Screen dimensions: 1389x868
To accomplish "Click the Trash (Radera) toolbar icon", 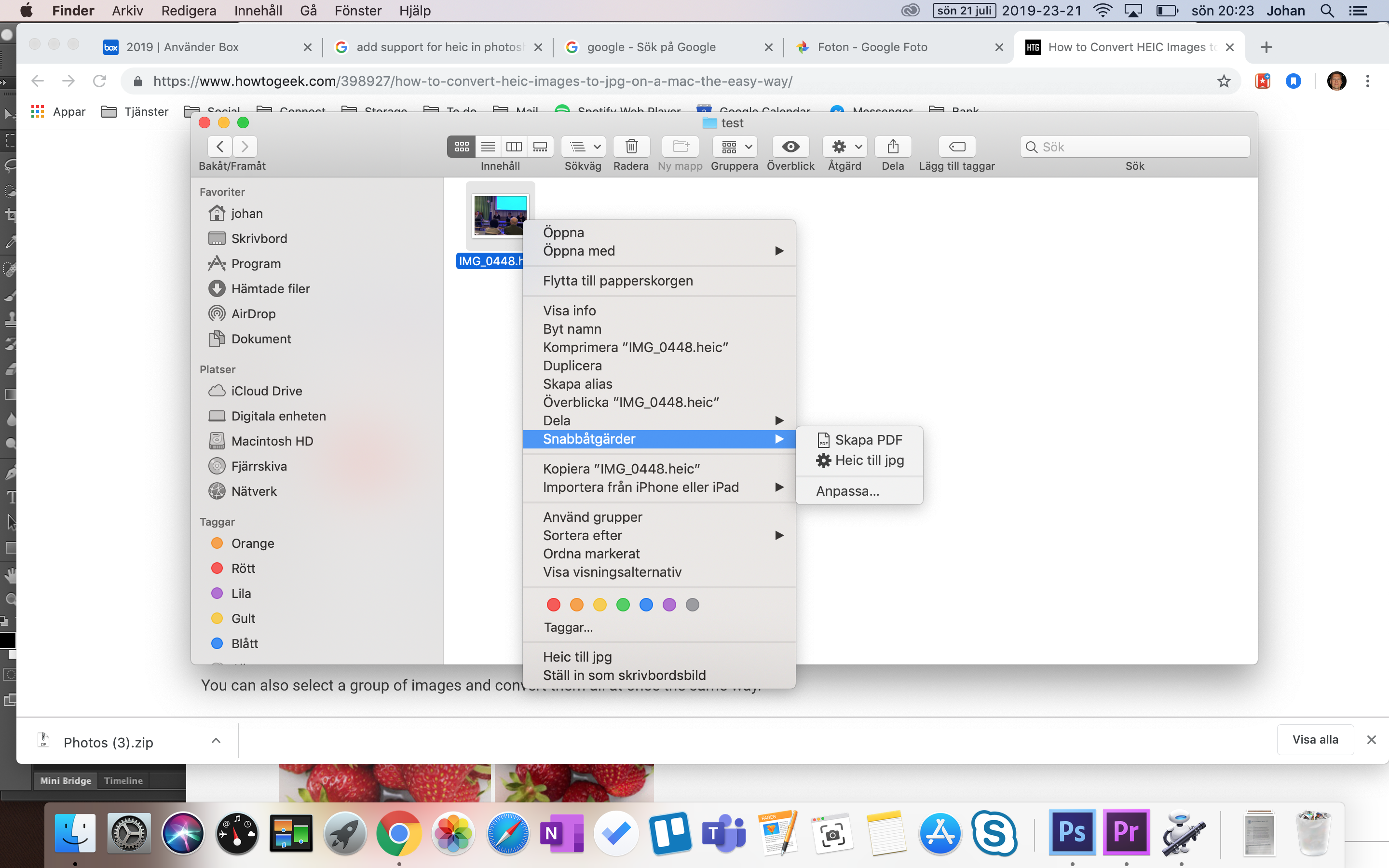I will (x=631, y=147).
